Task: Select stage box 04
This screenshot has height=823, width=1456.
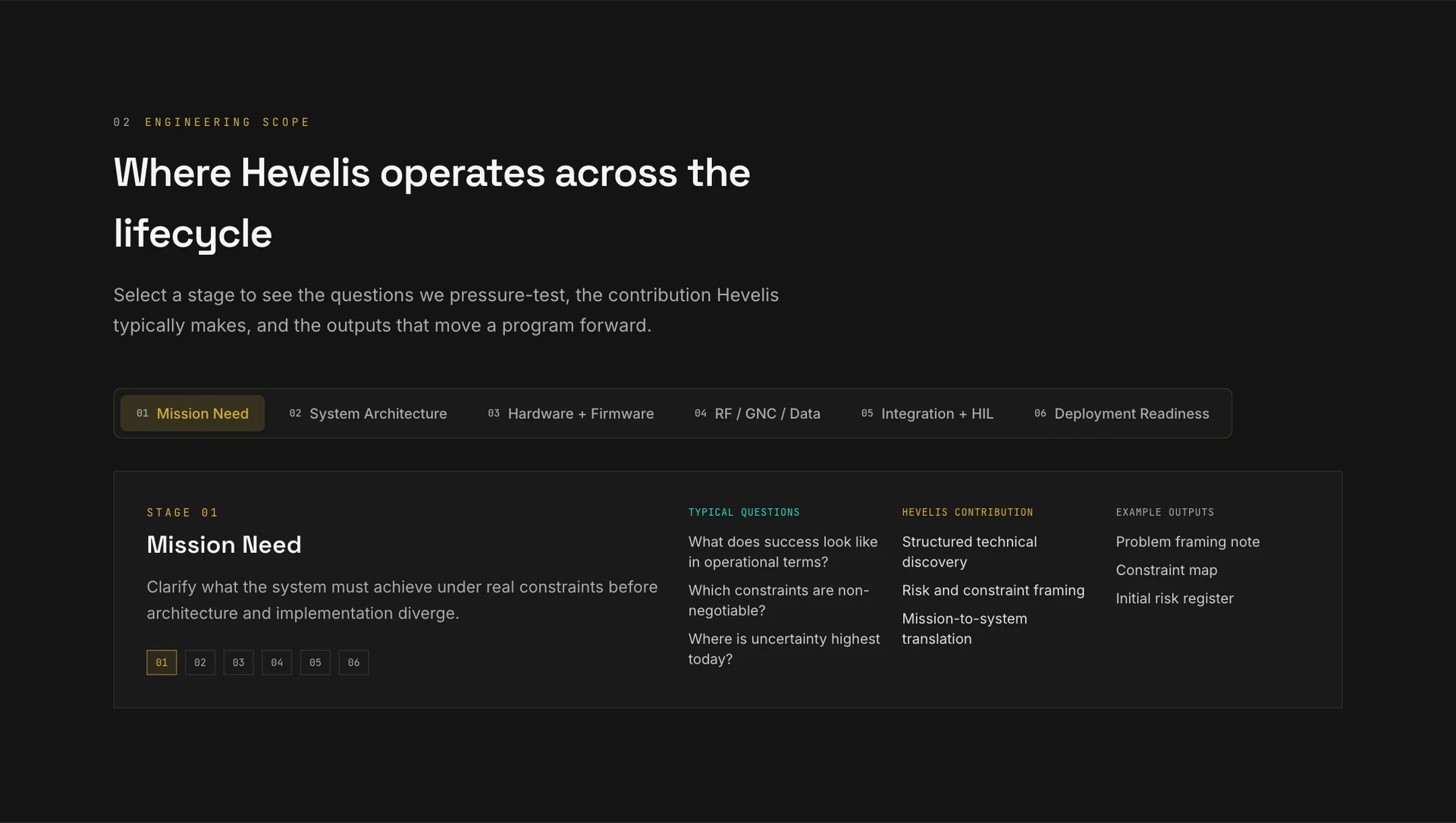Action: [x=277, y=662]
